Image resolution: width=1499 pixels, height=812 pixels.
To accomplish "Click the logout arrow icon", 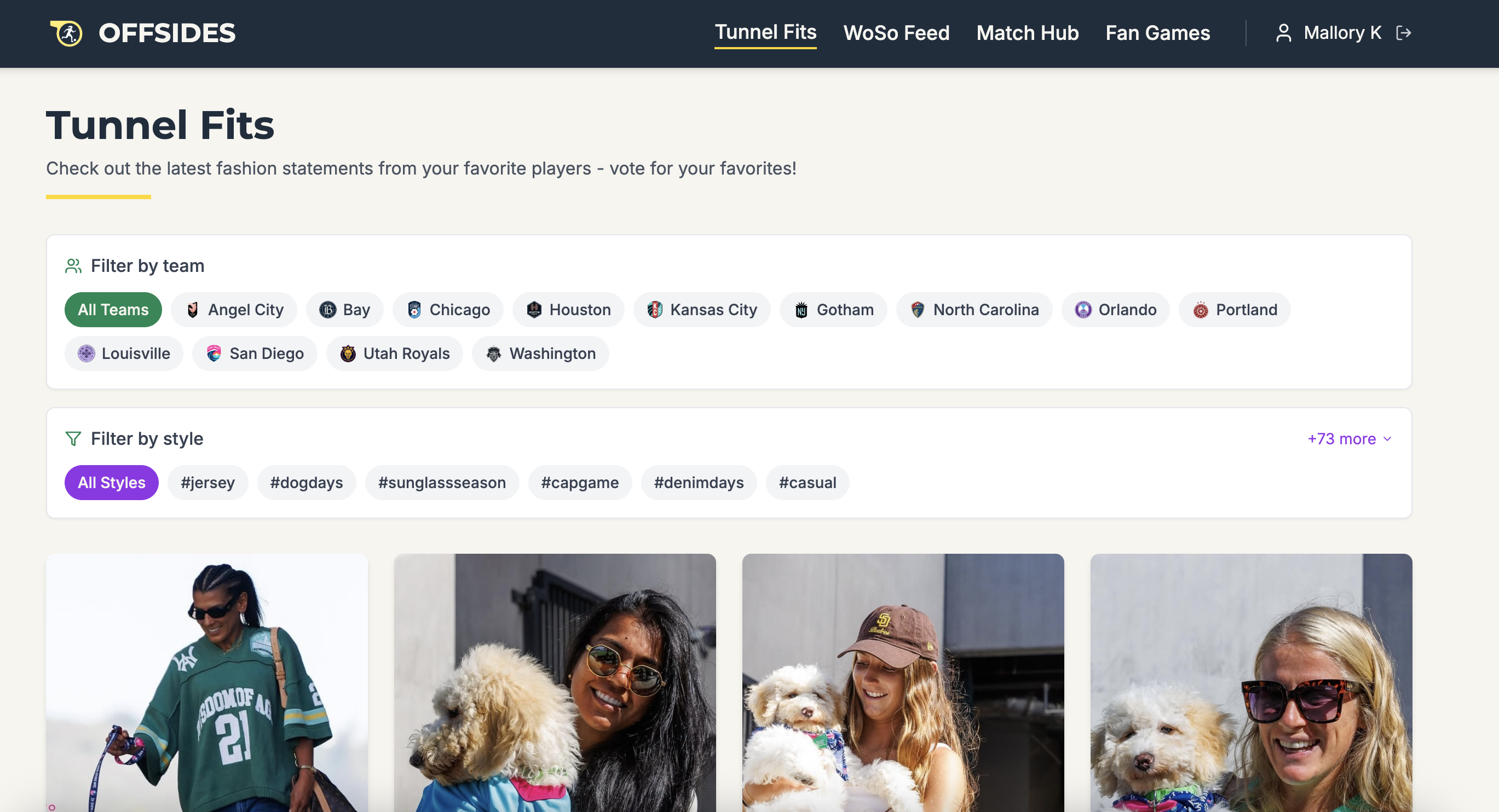I will click(1404, 33).
